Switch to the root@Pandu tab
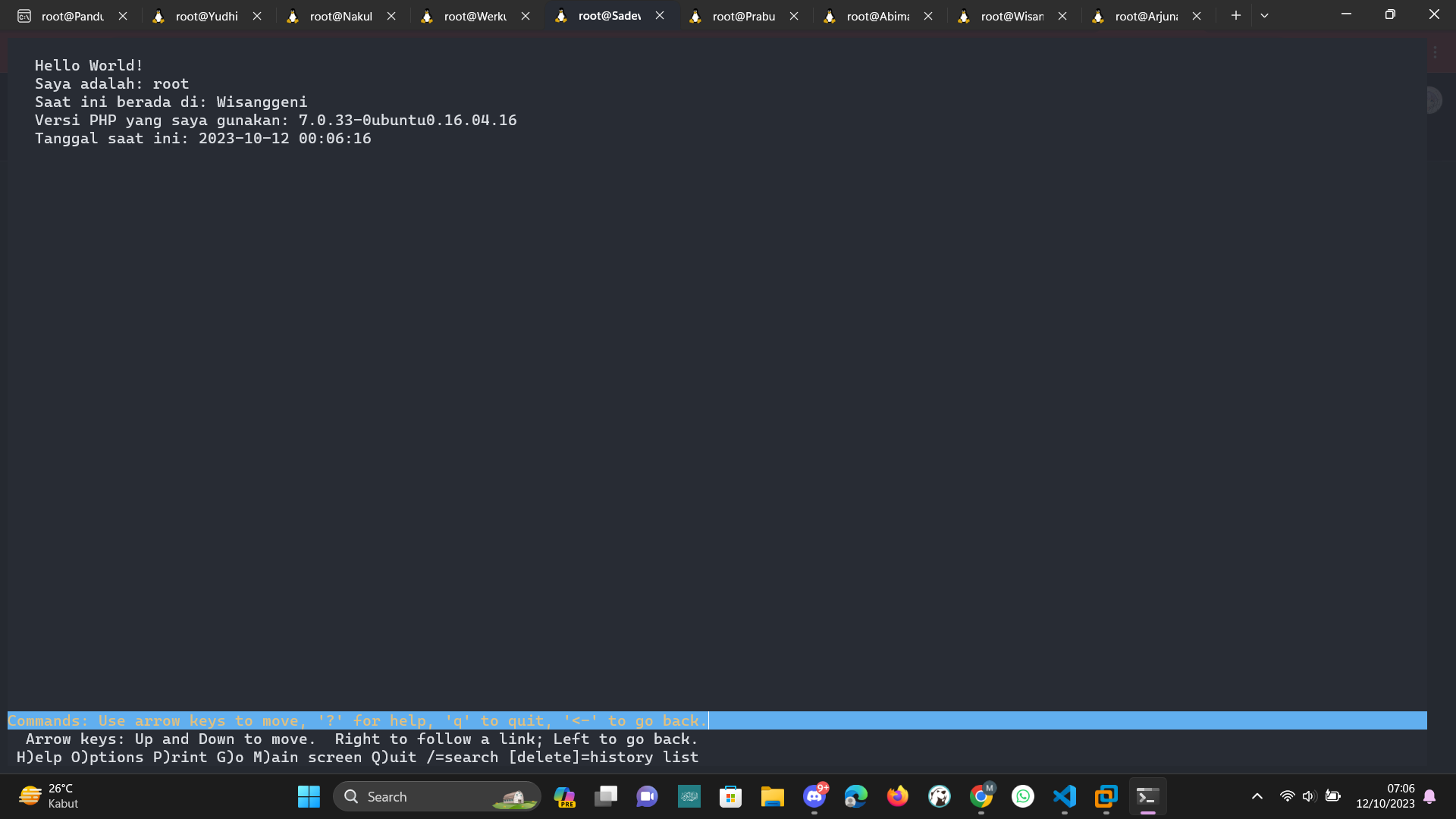This screenshot has width=1456, height=819. (x=72, y=15)
